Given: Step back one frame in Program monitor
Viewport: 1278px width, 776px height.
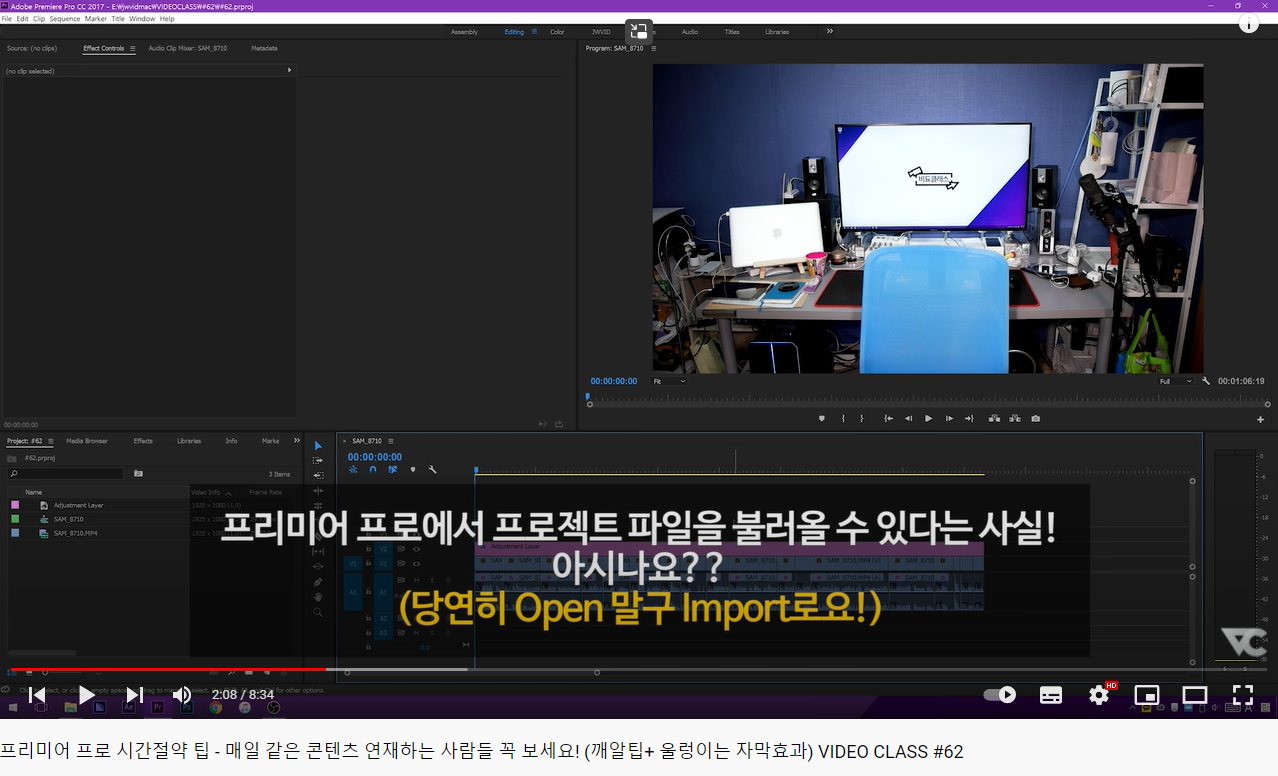Looking at the screenshot, I should (x=908, y=419).
